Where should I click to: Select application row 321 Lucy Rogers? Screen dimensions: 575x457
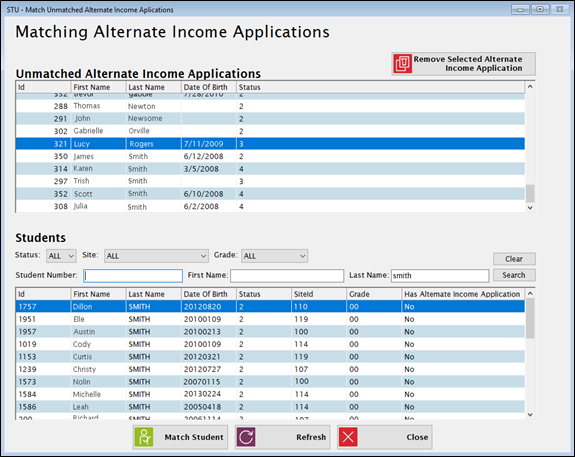270,144
